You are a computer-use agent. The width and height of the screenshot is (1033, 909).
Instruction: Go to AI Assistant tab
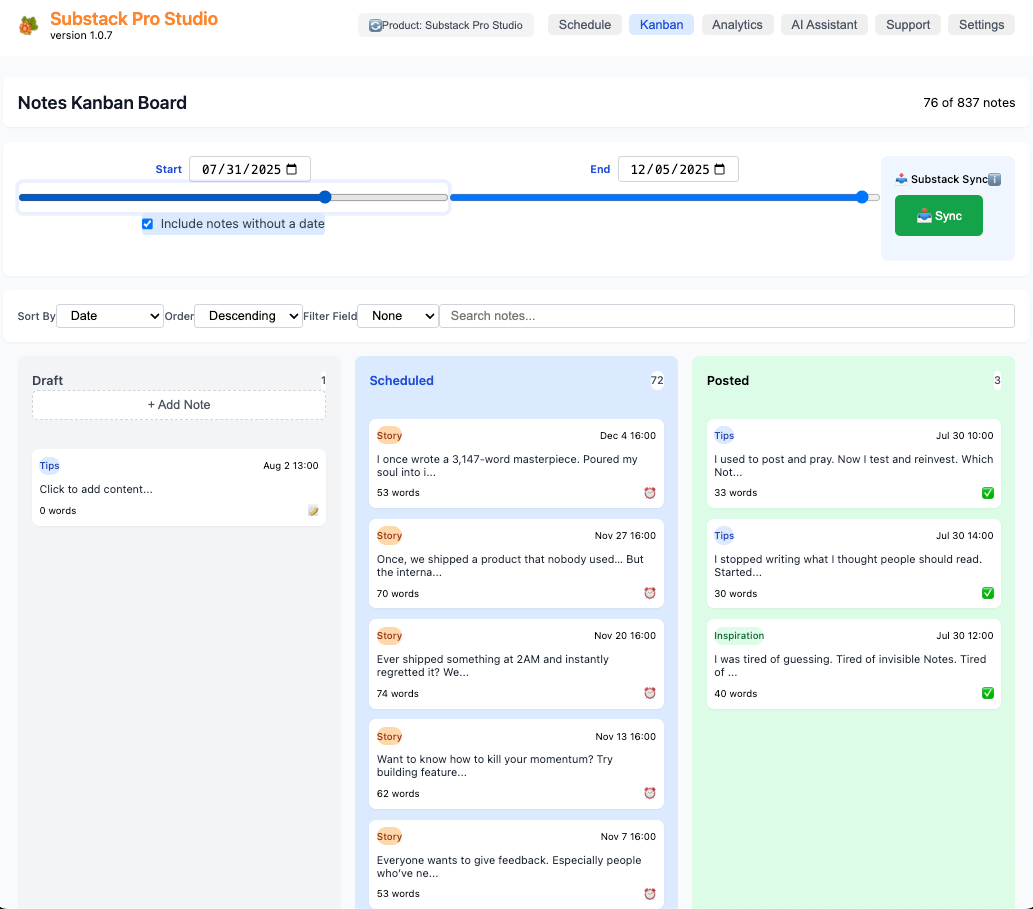[824, 25]
